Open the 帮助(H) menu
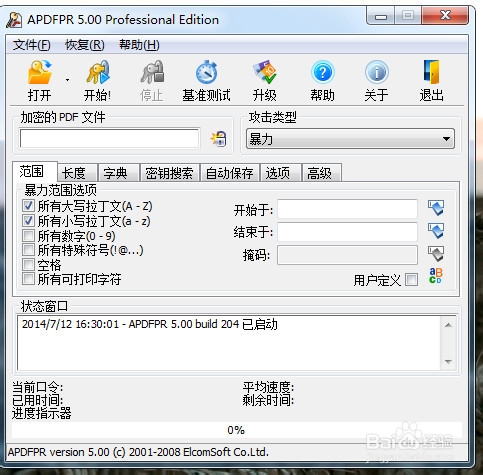The width and height of the screenshot is (483, 475). (x=139, y=45)
